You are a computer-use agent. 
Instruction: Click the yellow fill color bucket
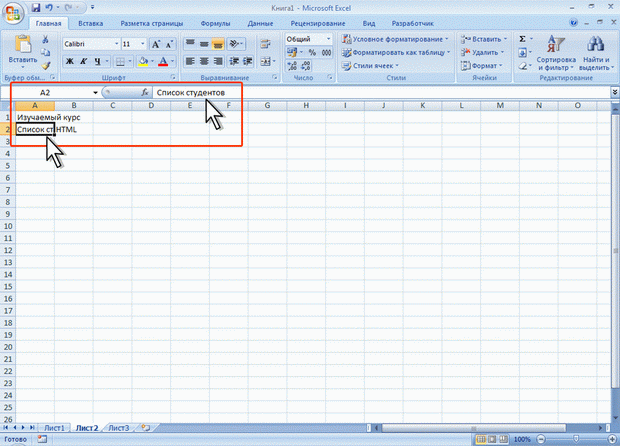tap(143, 61)
